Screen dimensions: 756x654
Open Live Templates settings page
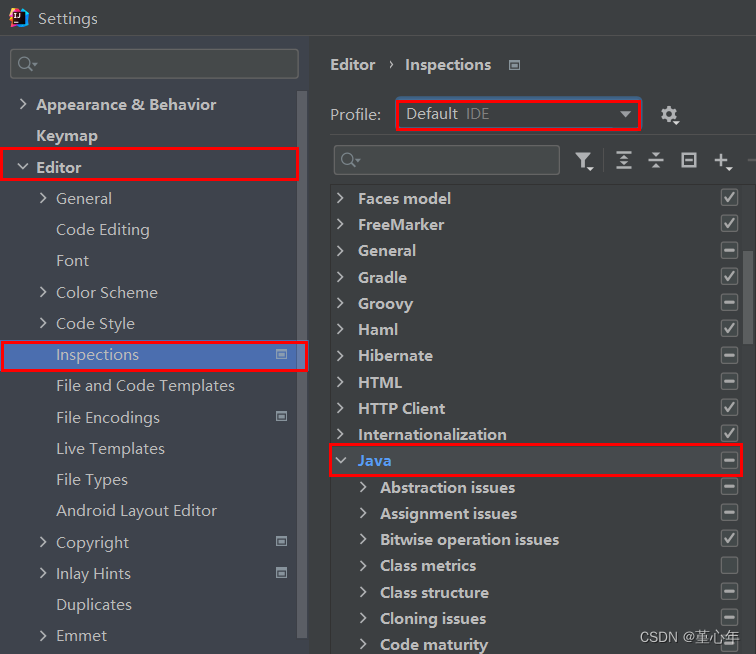110,449
